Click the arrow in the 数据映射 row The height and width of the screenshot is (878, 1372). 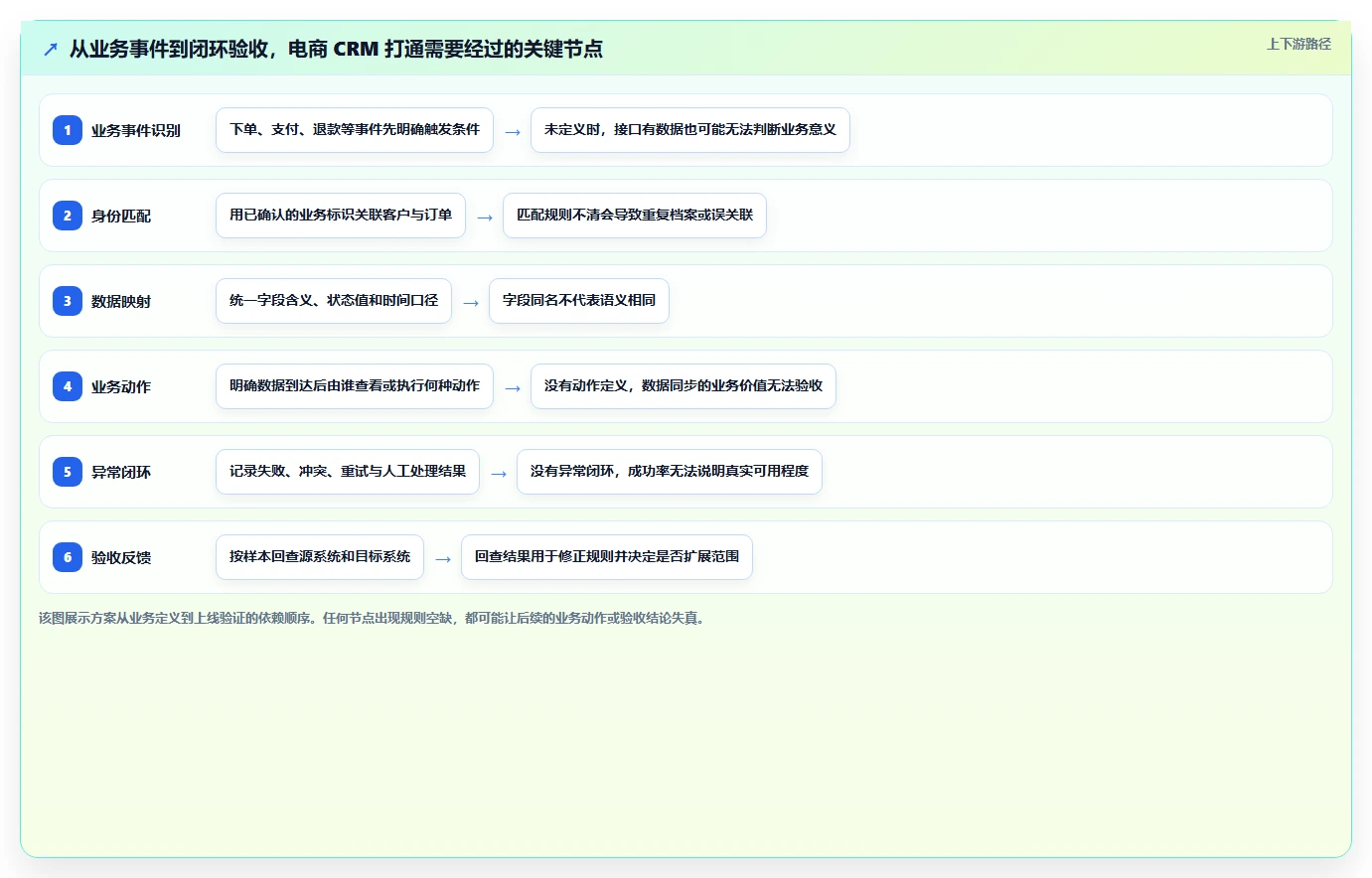(471, 302)
